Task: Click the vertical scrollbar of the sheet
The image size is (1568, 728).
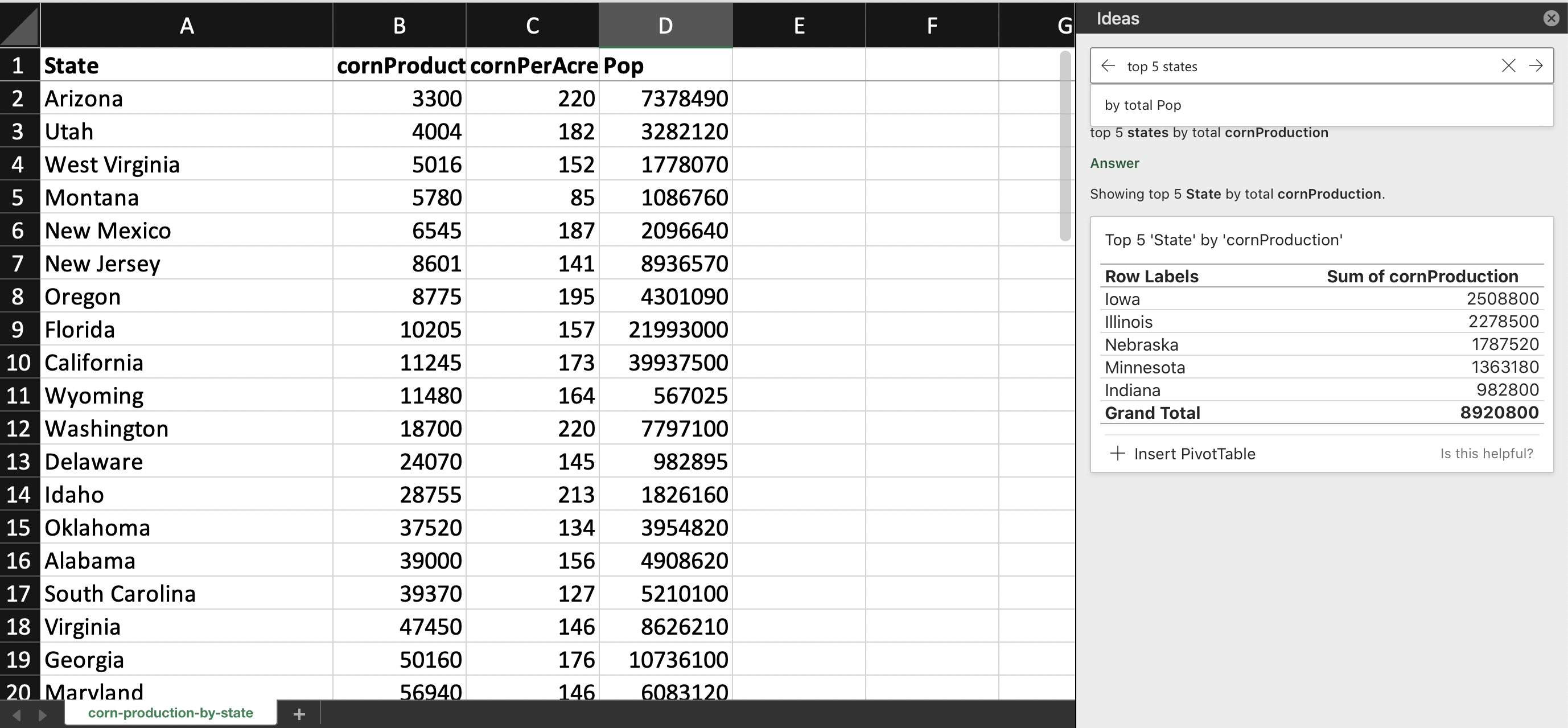Action: tap(1065, 146)
